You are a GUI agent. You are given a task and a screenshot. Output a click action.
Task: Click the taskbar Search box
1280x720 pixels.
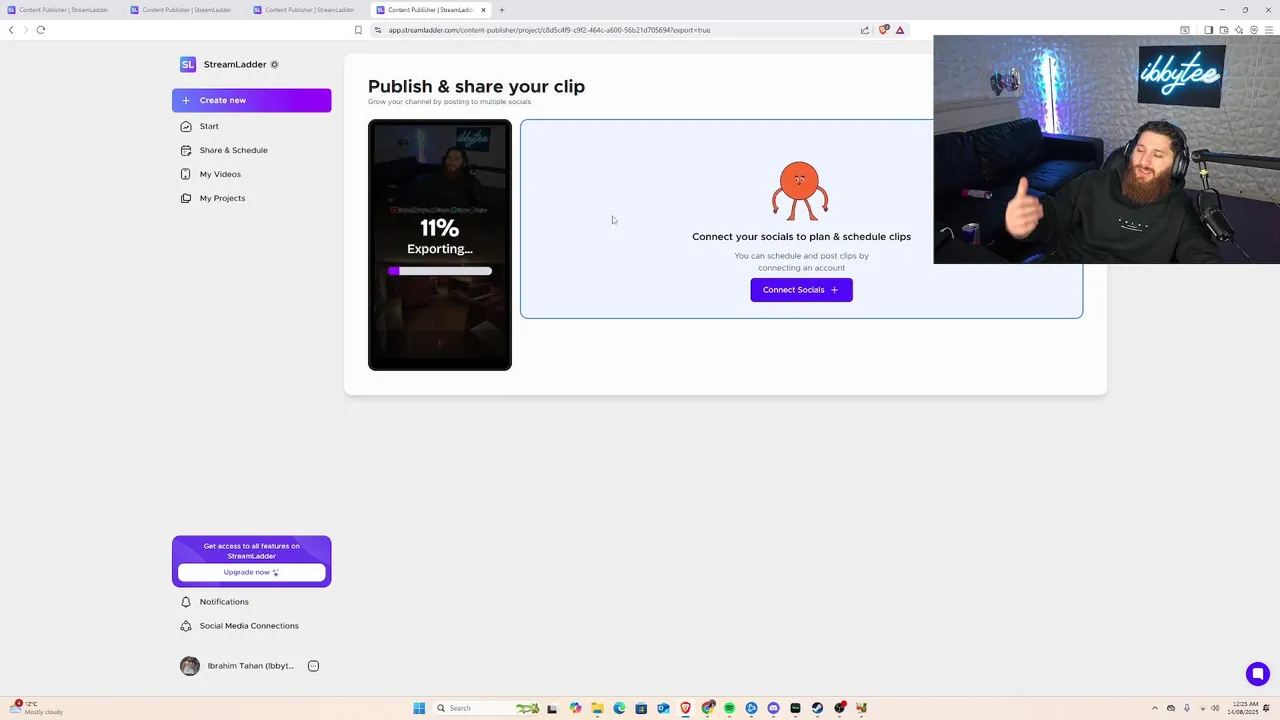point(487,708)
